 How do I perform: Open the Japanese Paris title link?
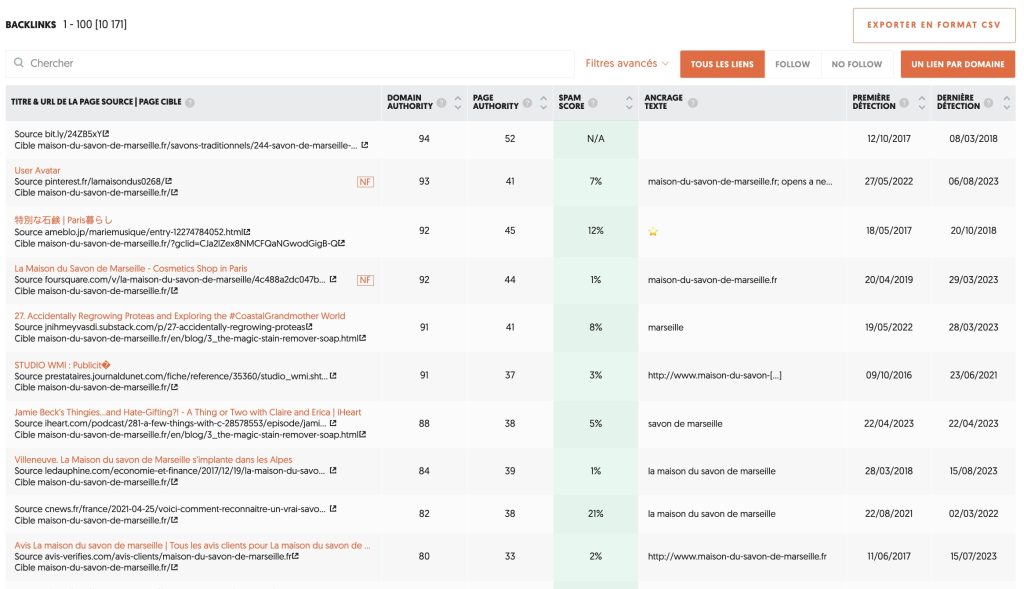63,220
